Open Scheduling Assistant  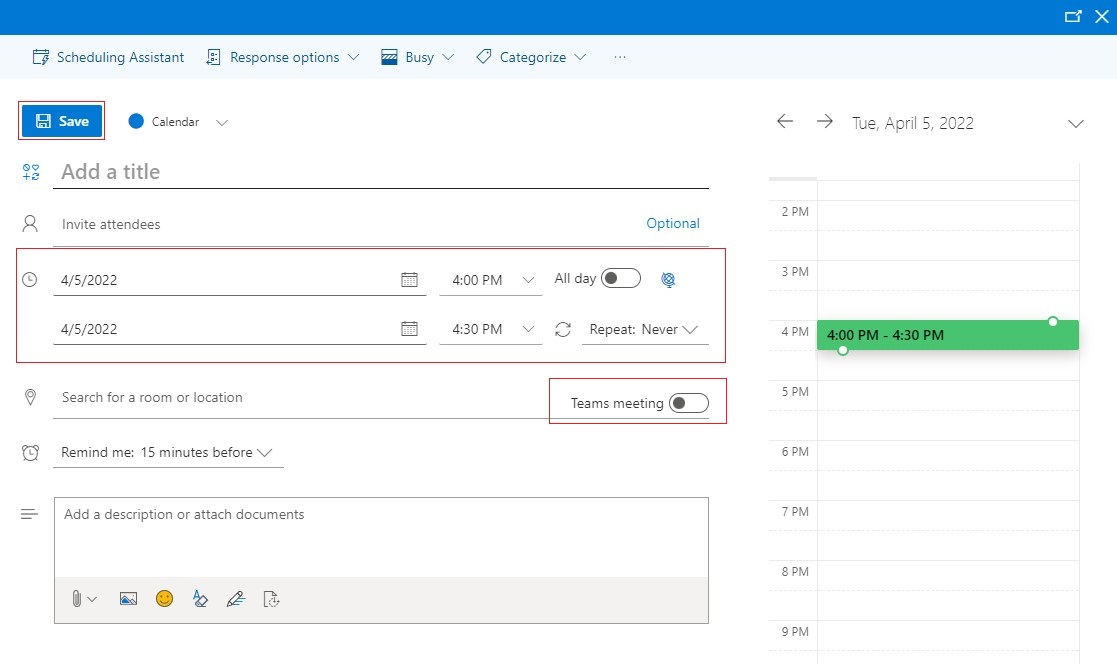pos(108,57)
